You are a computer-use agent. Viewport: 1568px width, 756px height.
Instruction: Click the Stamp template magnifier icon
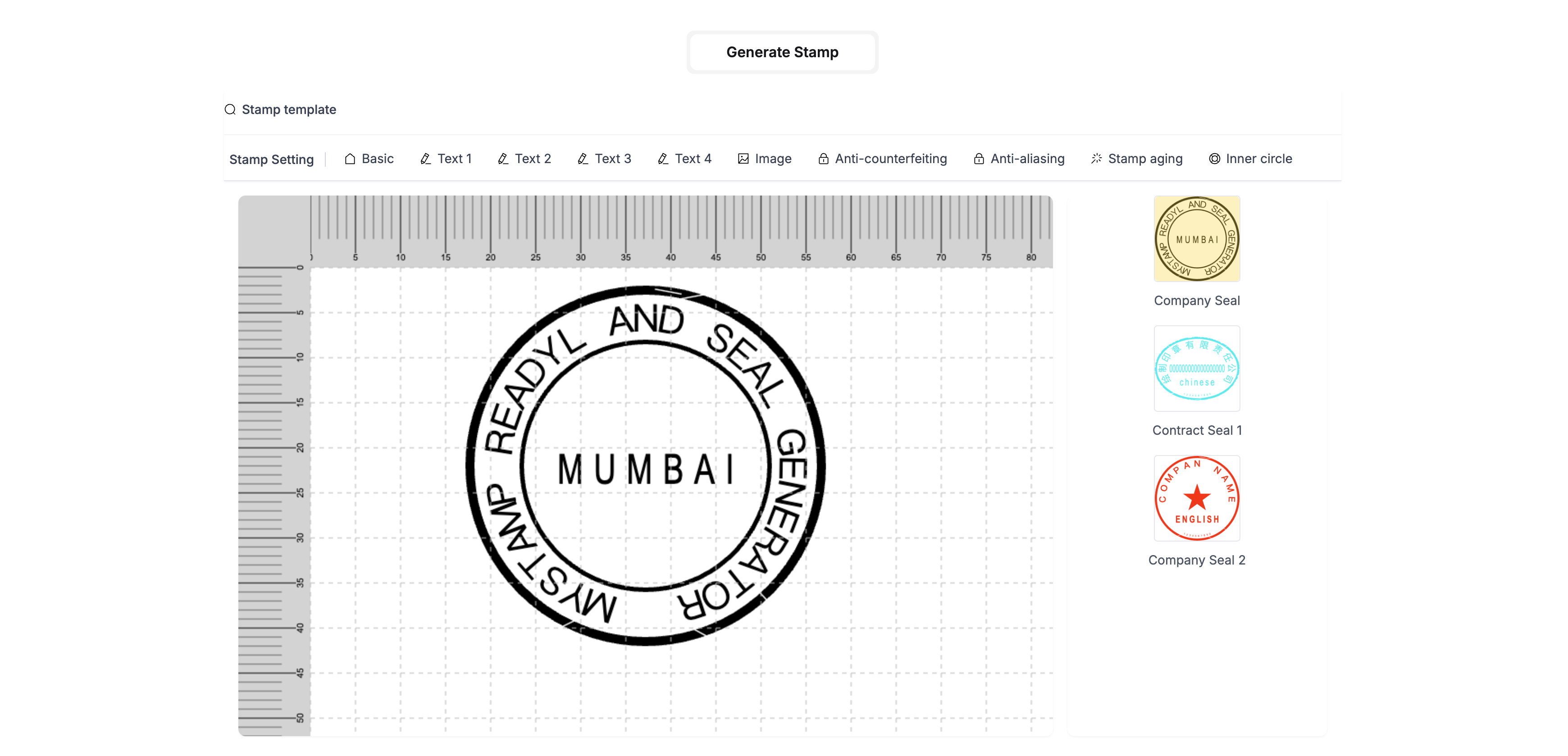tap(230, 109)
